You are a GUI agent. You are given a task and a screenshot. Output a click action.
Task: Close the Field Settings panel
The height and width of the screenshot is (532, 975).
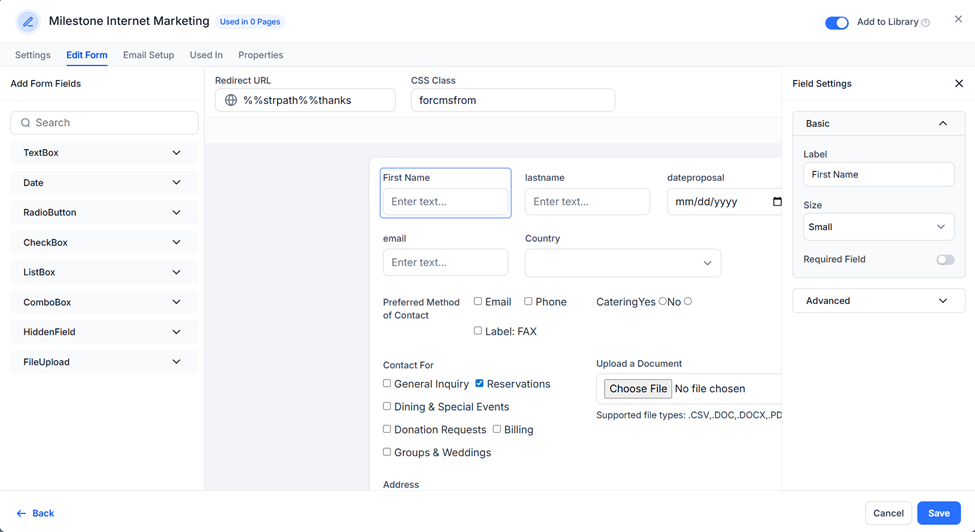point(959,83)
